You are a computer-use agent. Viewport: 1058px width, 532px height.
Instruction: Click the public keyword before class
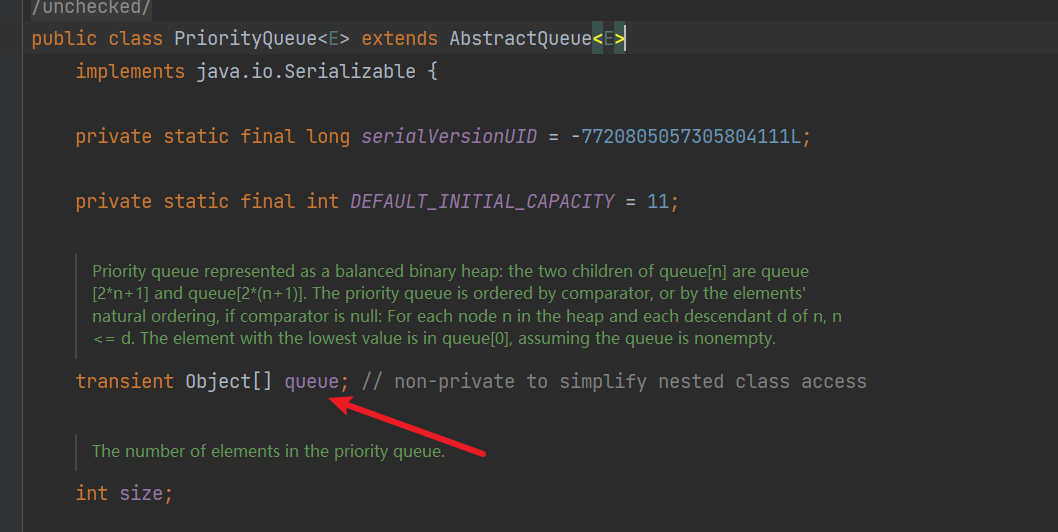64,39
